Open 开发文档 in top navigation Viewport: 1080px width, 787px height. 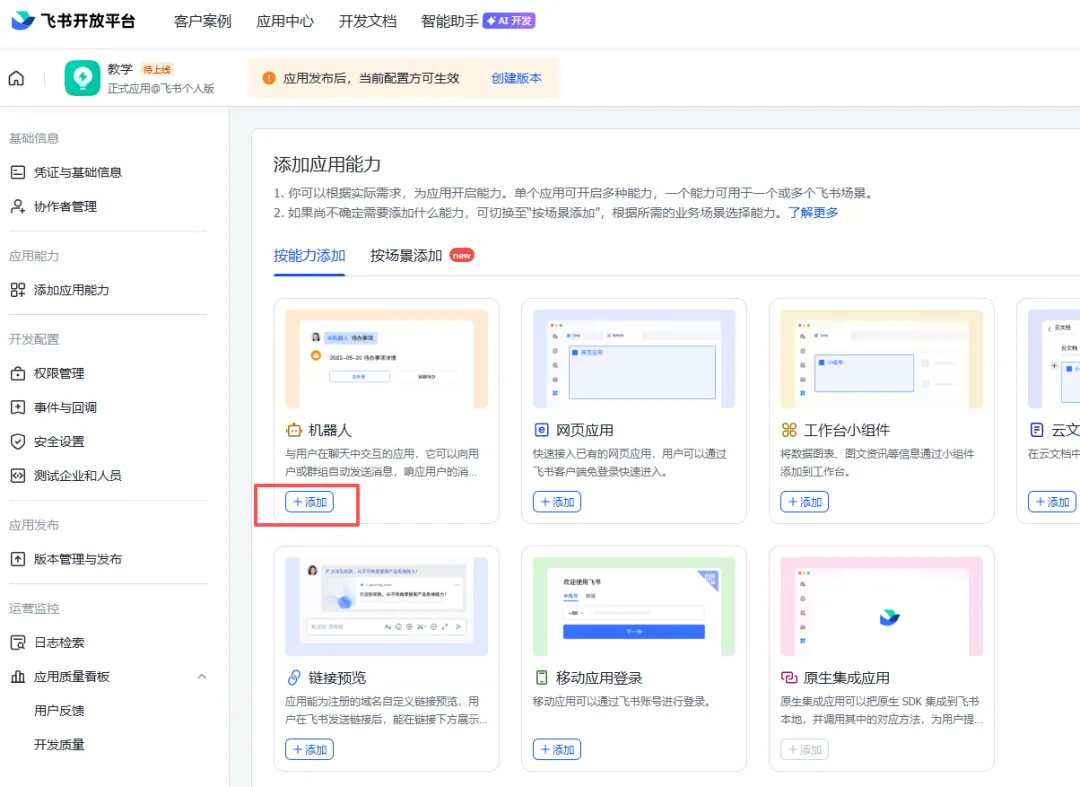tap(368, 21)
